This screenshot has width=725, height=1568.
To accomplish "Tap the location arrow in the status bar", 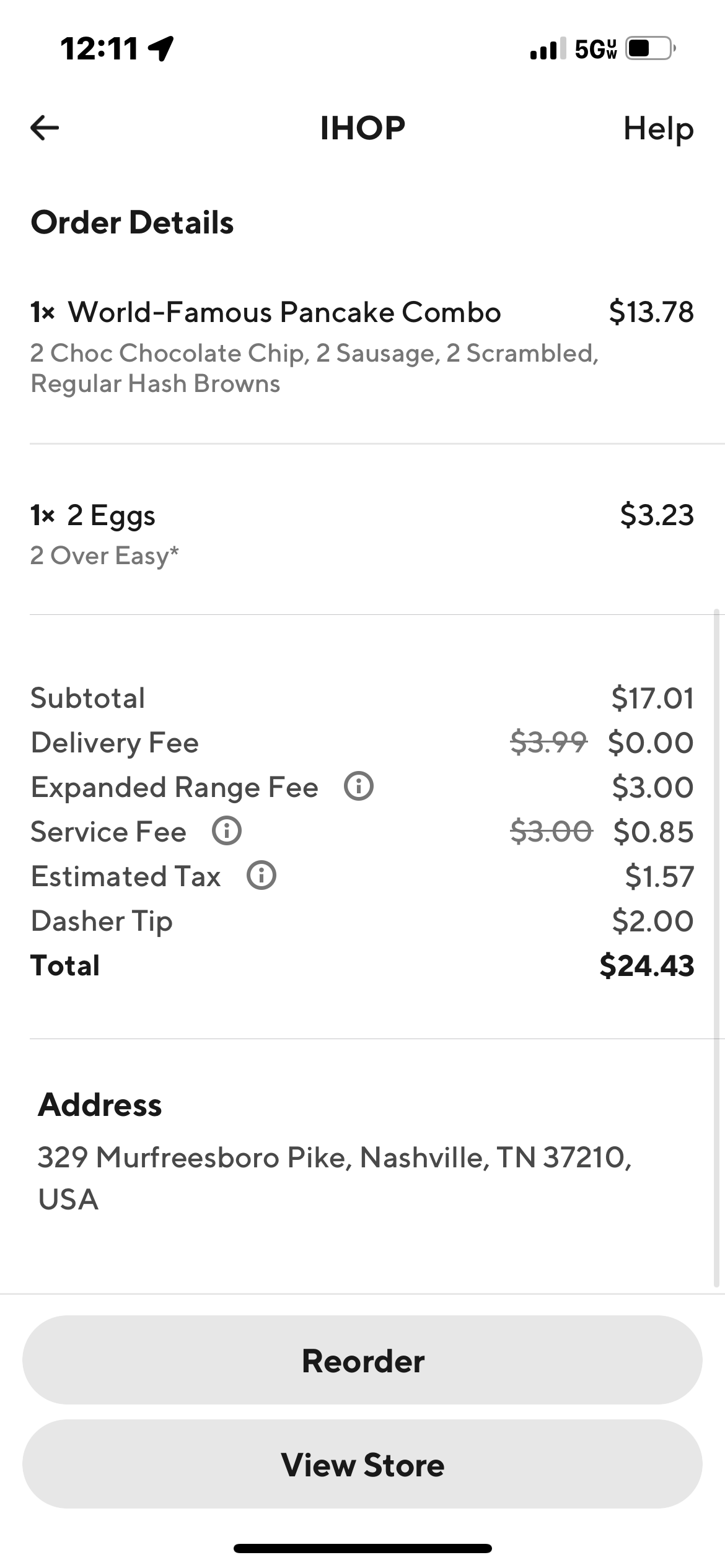I will coord(160,49).
